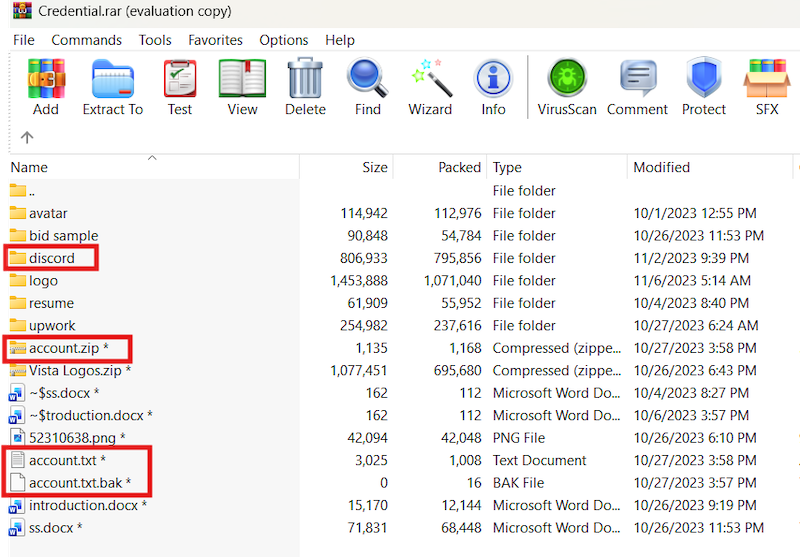Go up one folder level arrow

(x=27, y=137)
